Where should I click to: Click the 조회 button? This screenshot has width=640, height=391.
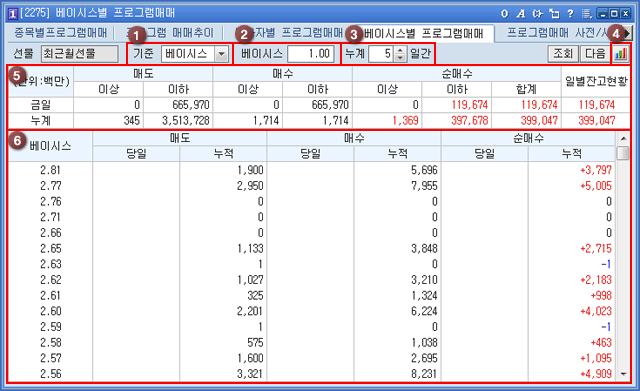click(563, 53)
